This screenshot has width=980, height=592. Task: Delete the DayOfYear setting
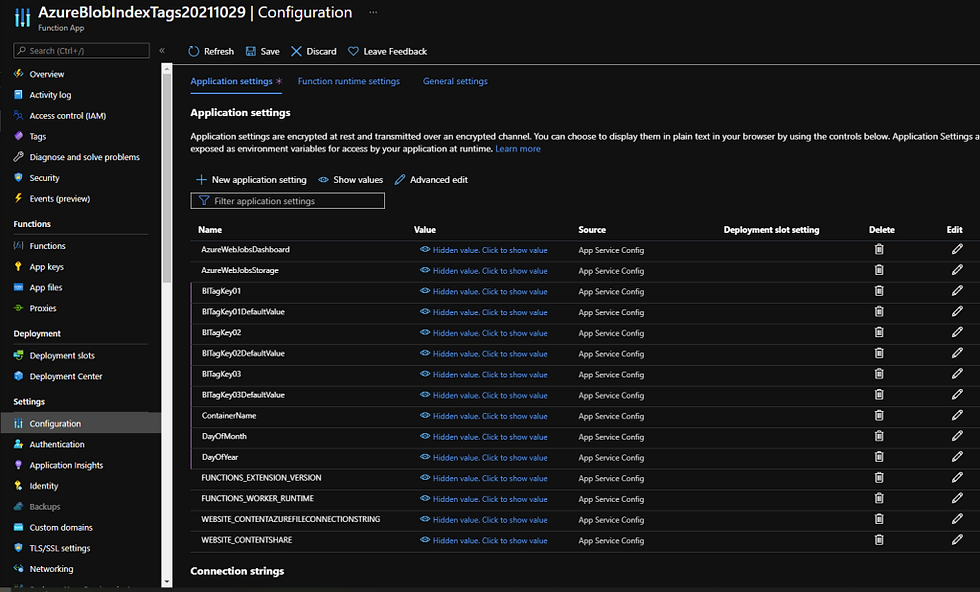click(879, 457)
